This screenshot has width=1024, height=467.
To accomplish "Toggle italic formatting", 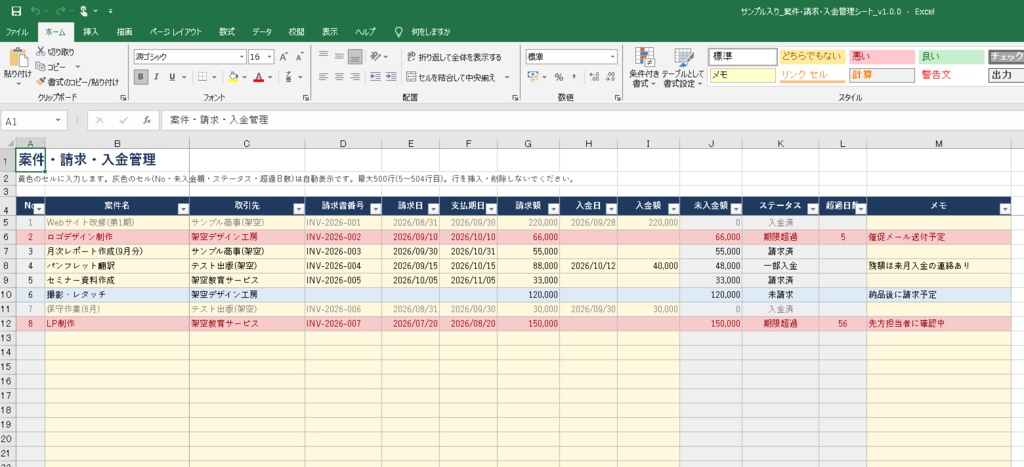I will point(157,77).
